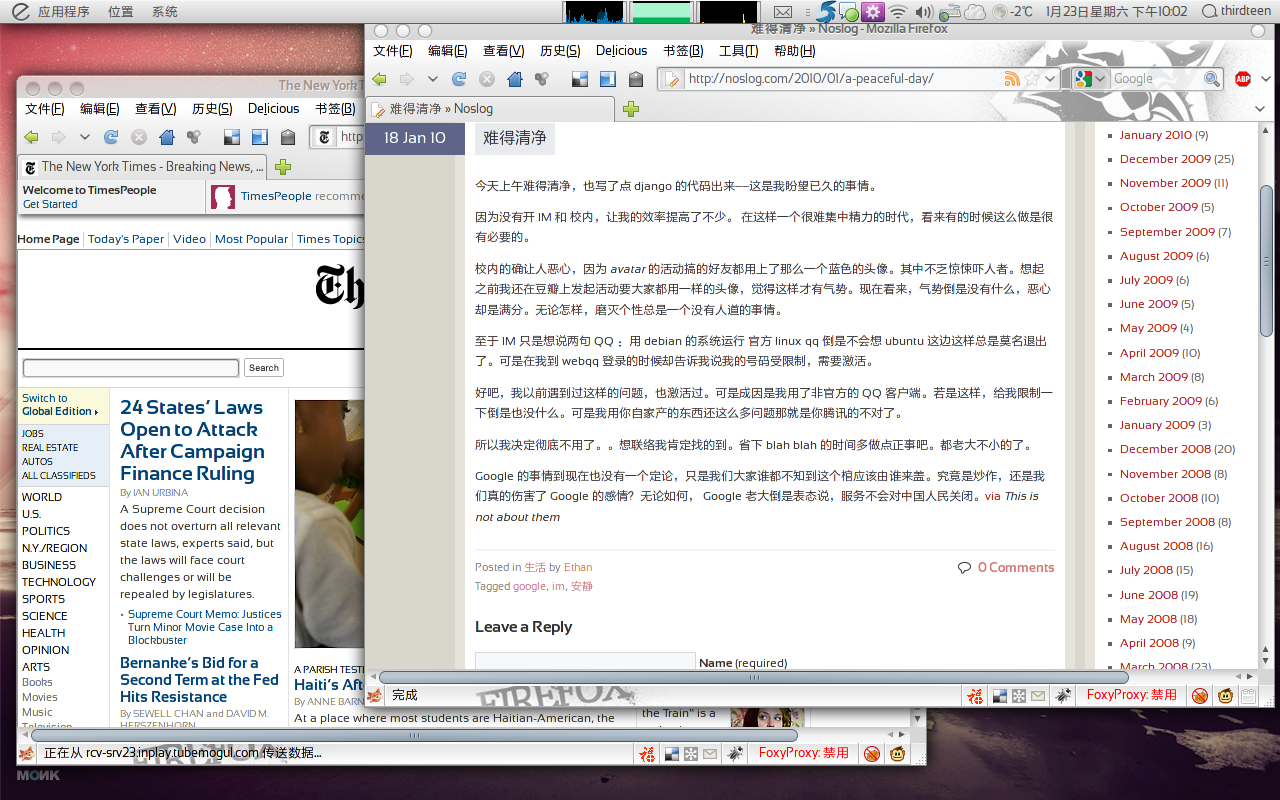
Task: Open a new tab in New York Times window
Action: tap(283, 167)
